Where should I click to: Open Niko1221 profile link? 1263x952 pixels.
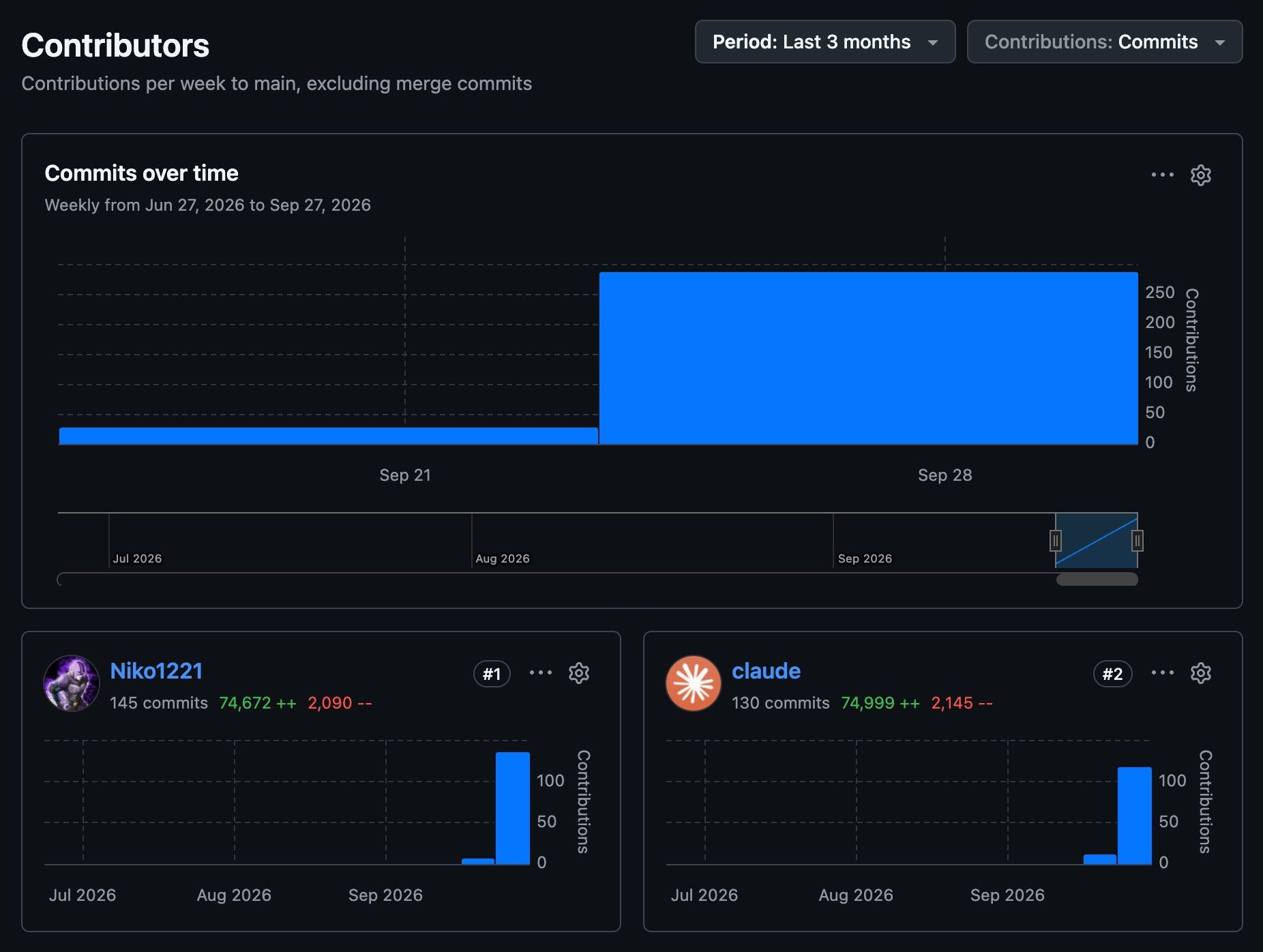(x=156, y=671)
